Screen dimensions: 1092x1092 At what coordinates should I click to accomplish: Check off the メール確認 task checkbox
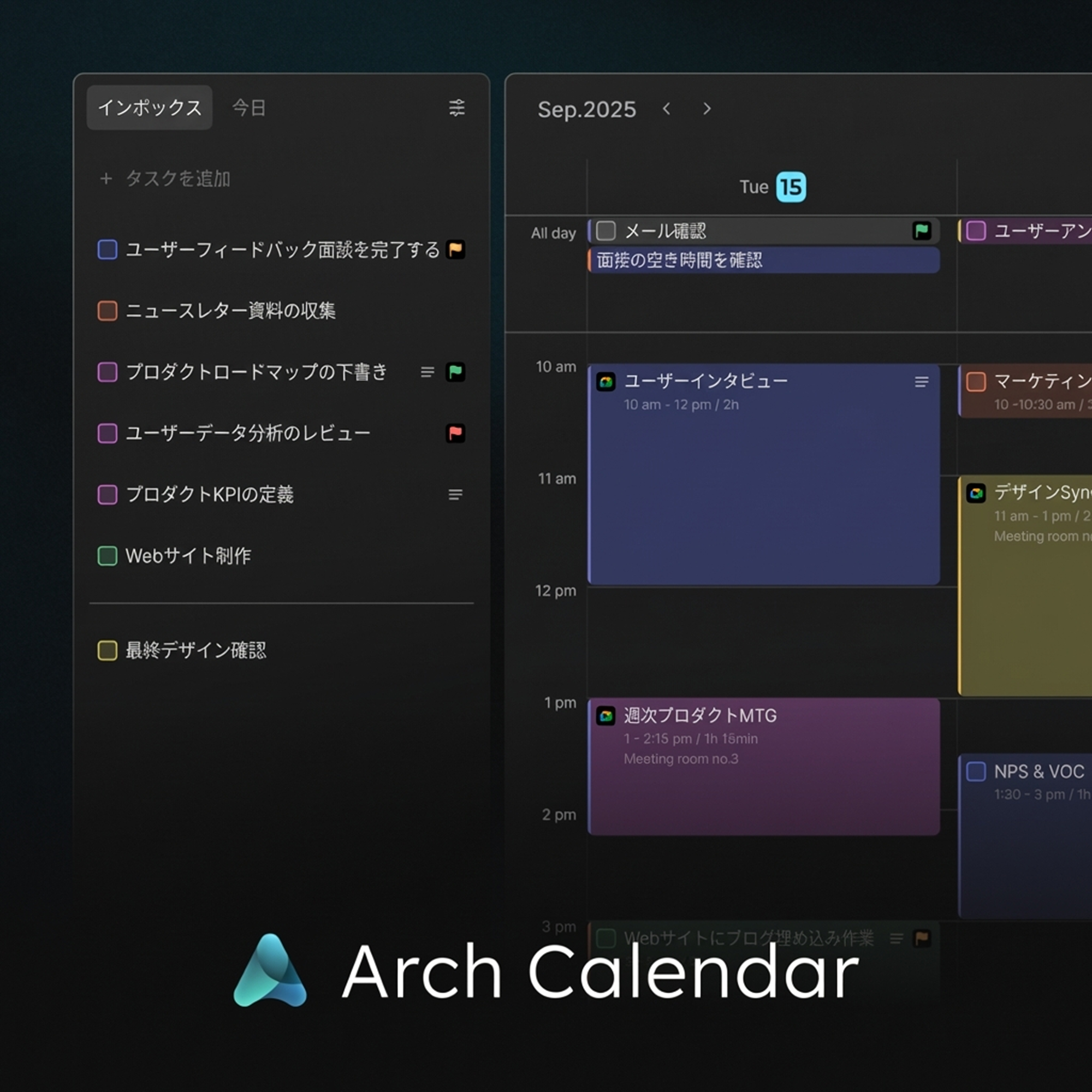606,230
